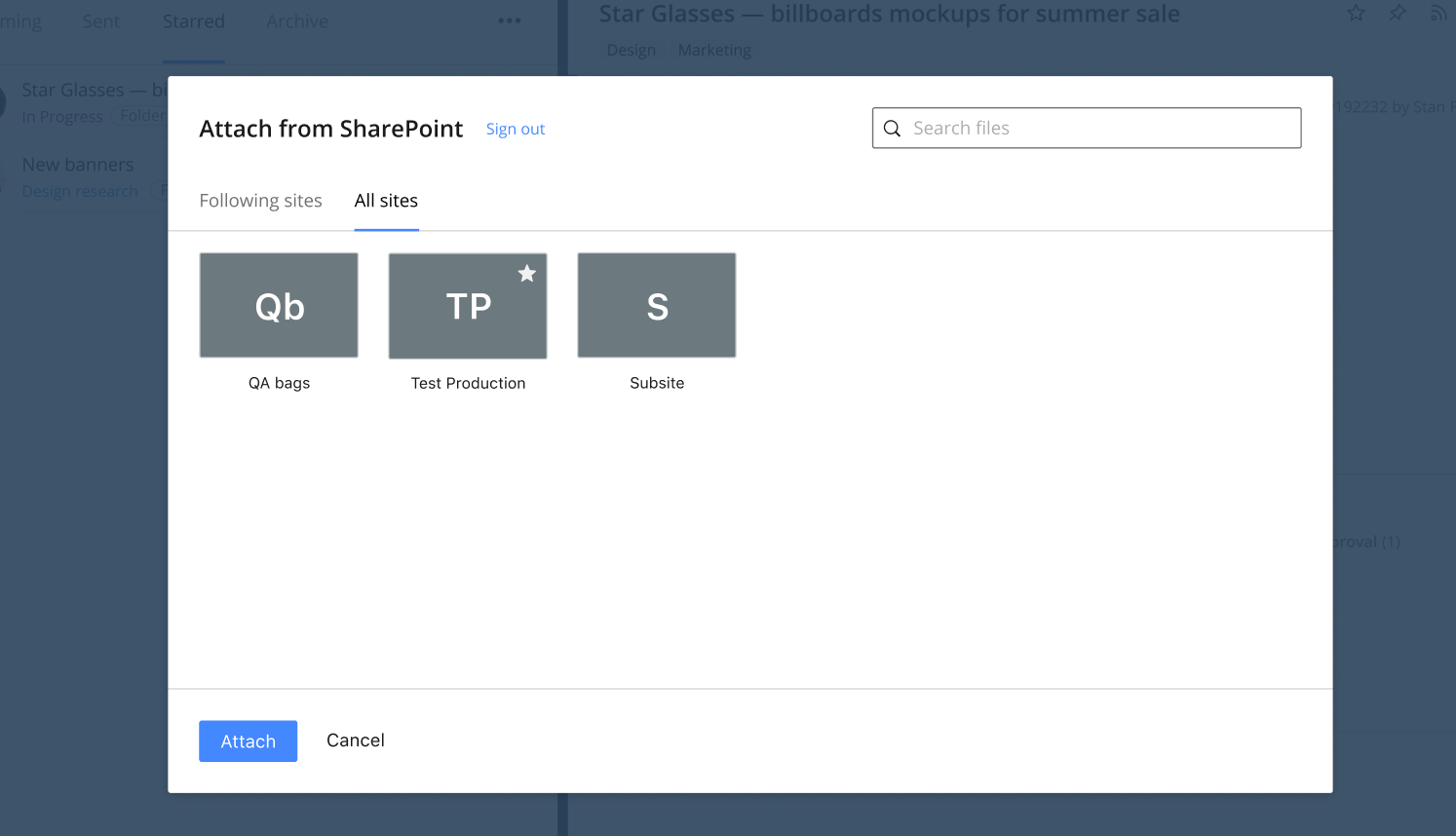Click the 'Test Production' caption text
Image resolution: width=1456 pixels, height=836 pixels.
coord(468,383)
